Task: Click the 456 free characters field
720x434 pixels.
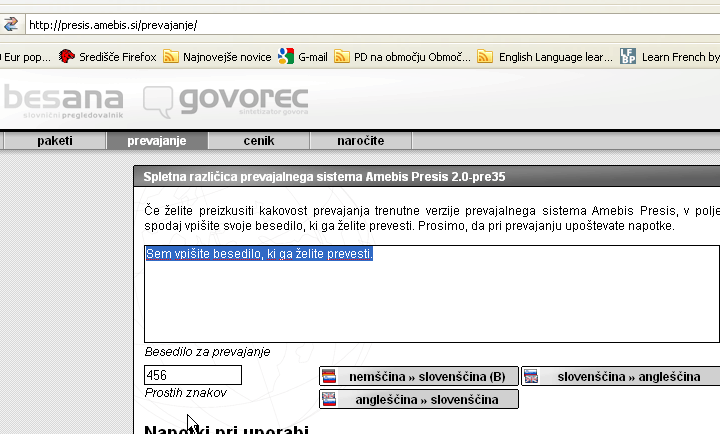Action: point(193,375)
